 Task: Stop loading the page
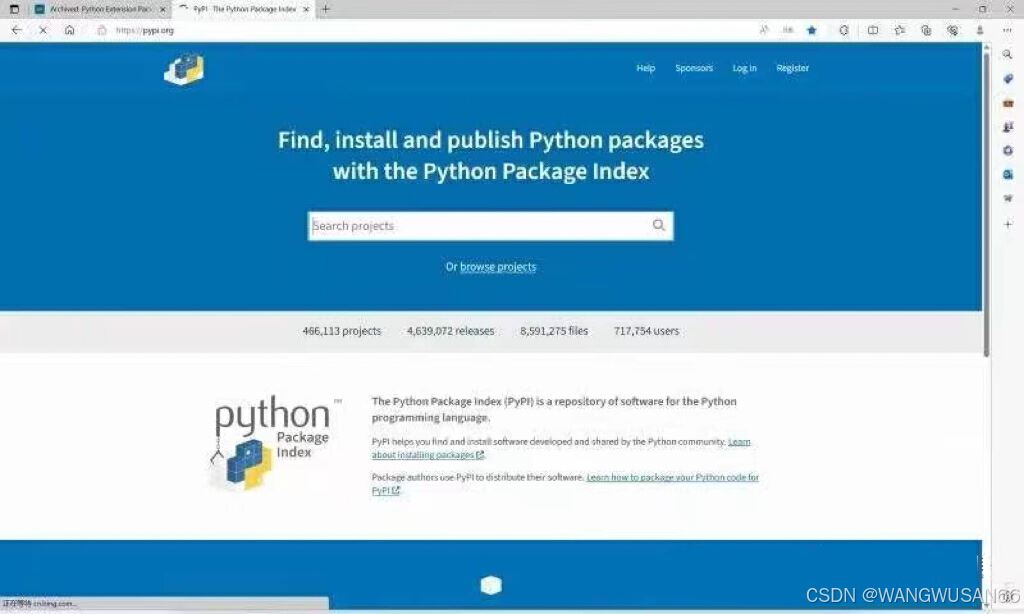tap(43, 30)
